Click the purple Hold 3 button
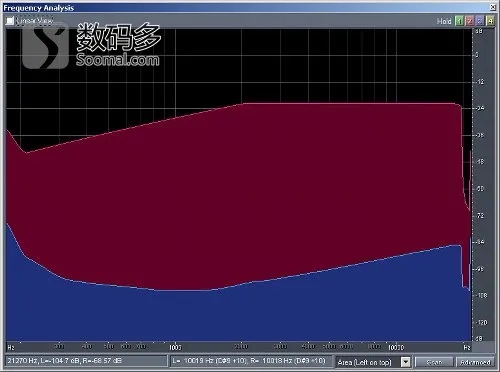The image size is (500, 372). [x=480, y=21]
